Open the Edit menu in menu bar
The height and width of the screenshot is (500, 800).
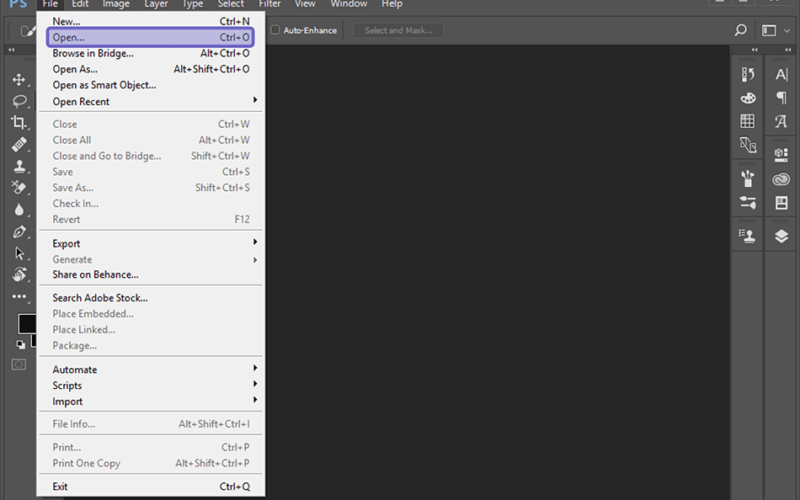click(x=80, y=4)
